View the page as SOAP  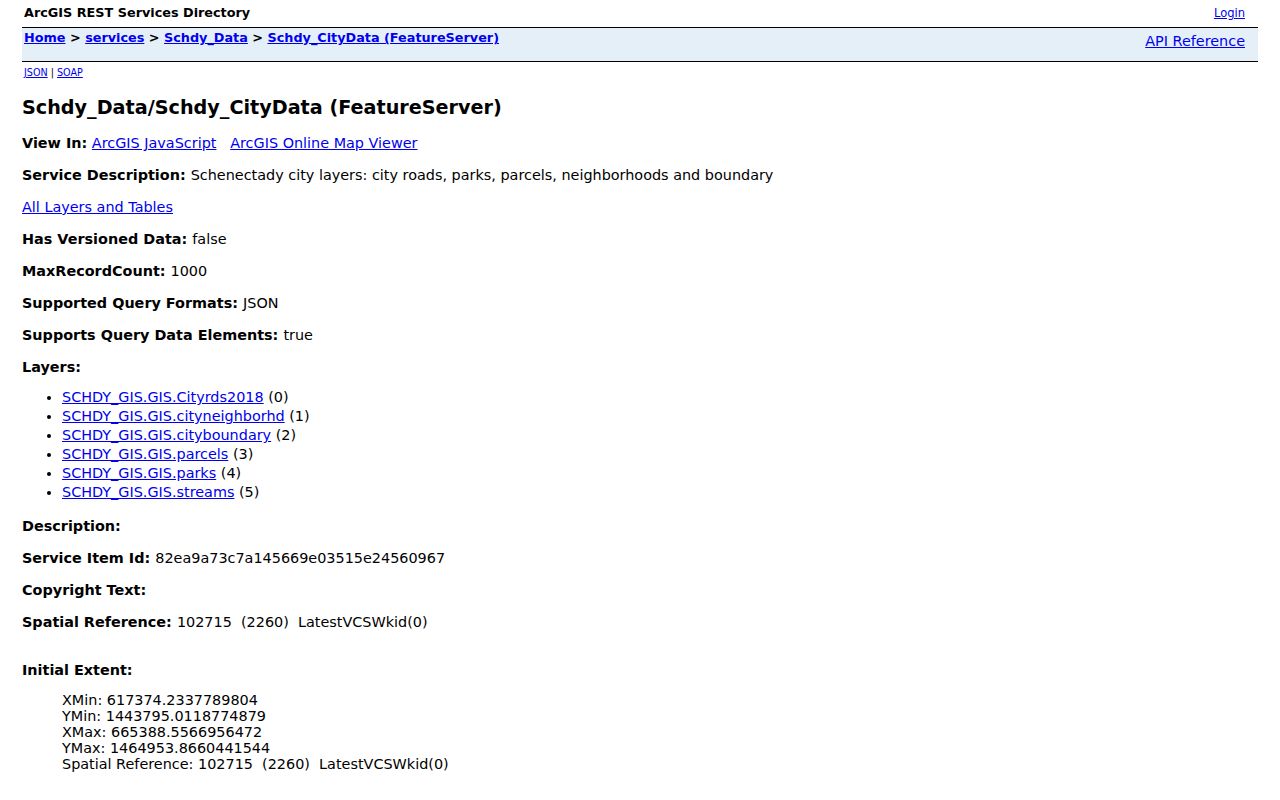click(69, 72)
